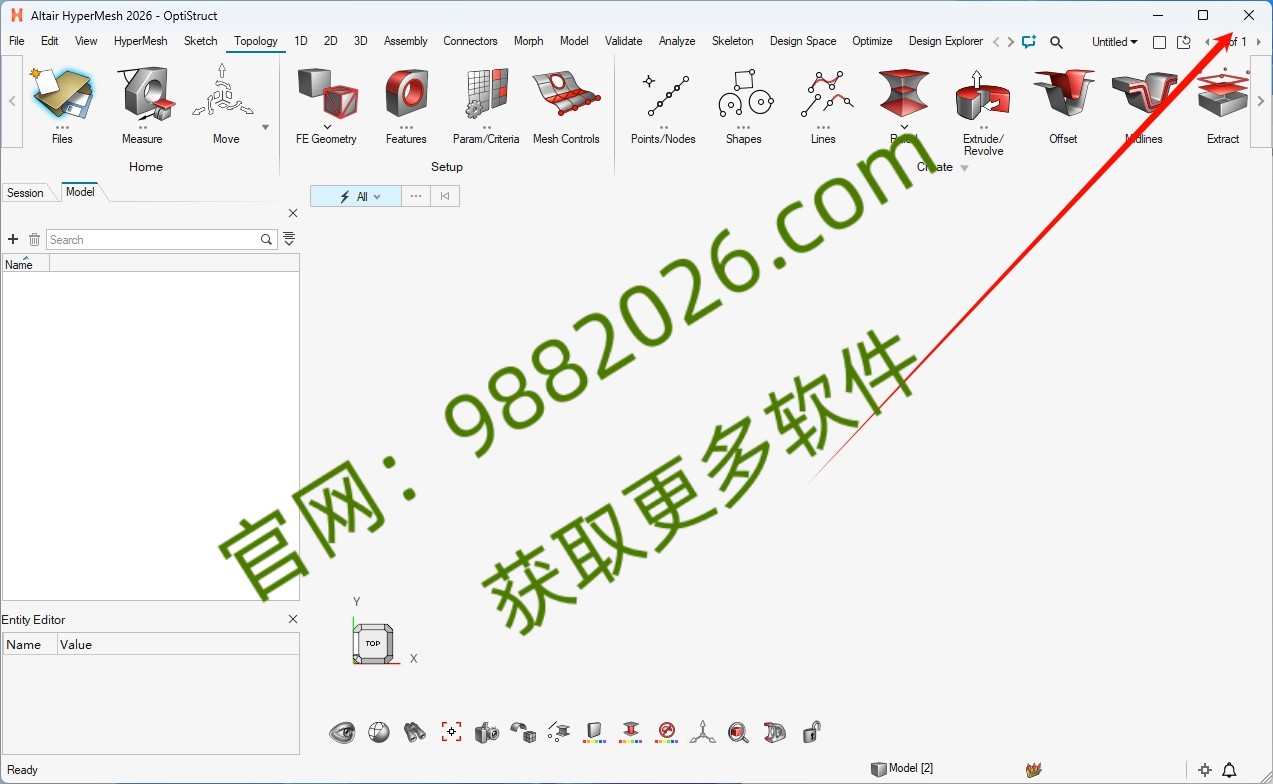Switch to the Morph ribbon tab
Image resolution: width=1273 pixels, height=784 pixels.
[529, 41]
